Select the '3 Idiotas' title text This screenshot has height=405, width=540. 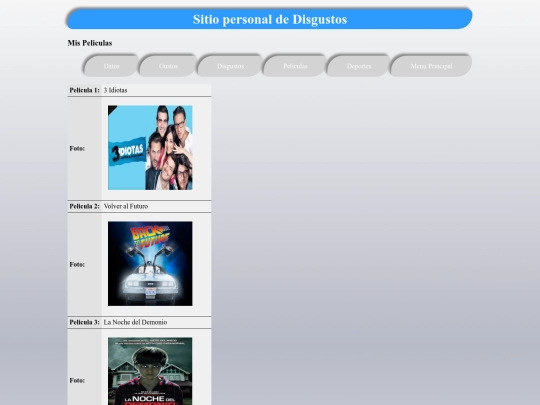coord(115,90)
